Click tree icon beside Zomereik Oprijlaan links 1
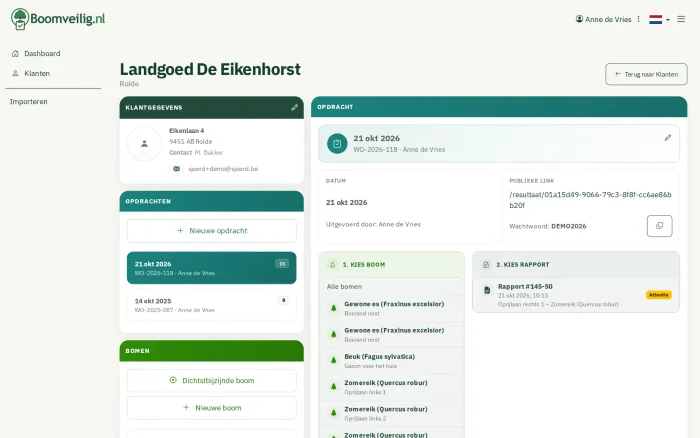The width and height of the screenshot is (700, 438). tap(333, 387)
